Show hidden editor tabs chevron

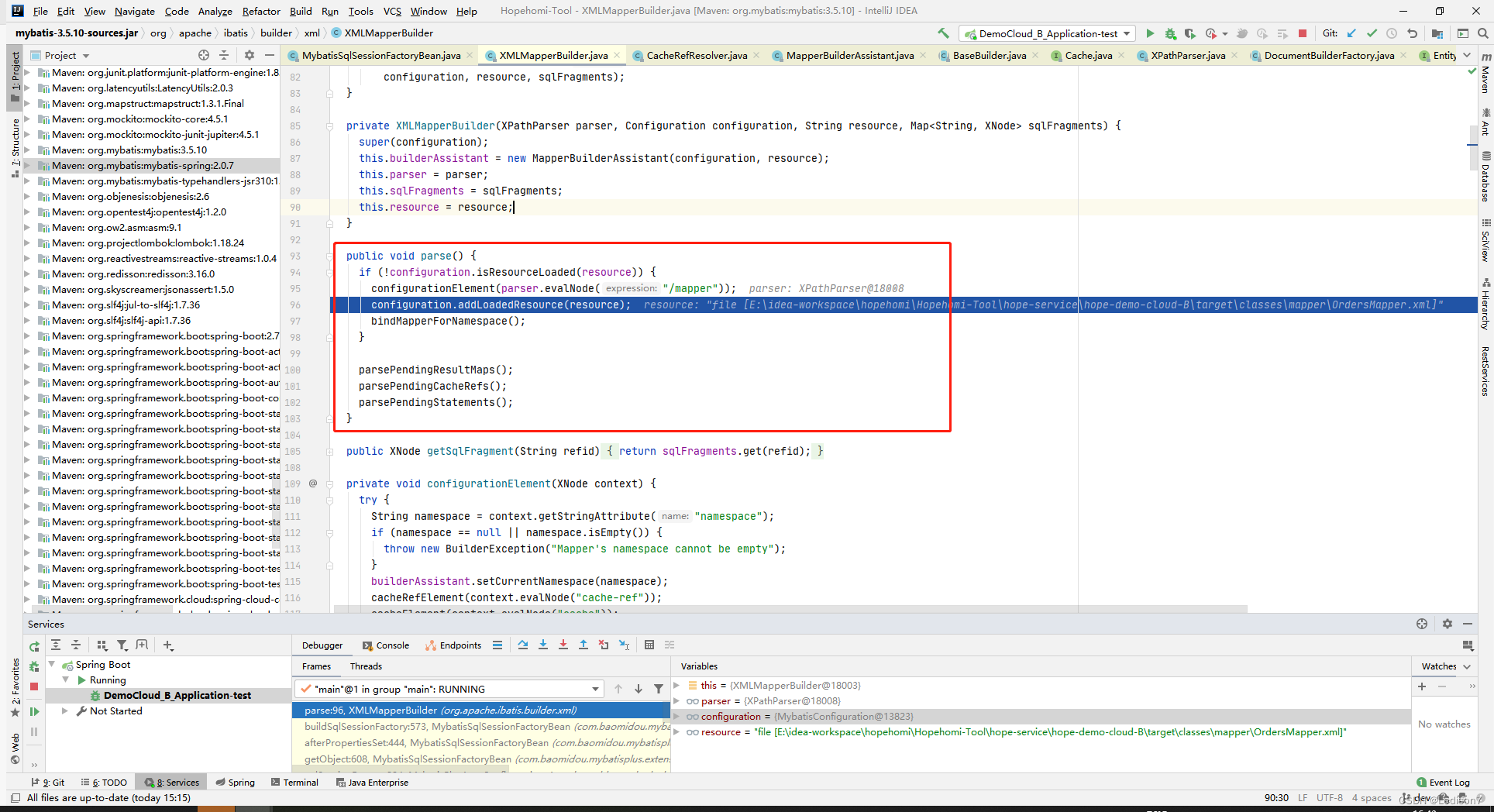coord(1467,55)
